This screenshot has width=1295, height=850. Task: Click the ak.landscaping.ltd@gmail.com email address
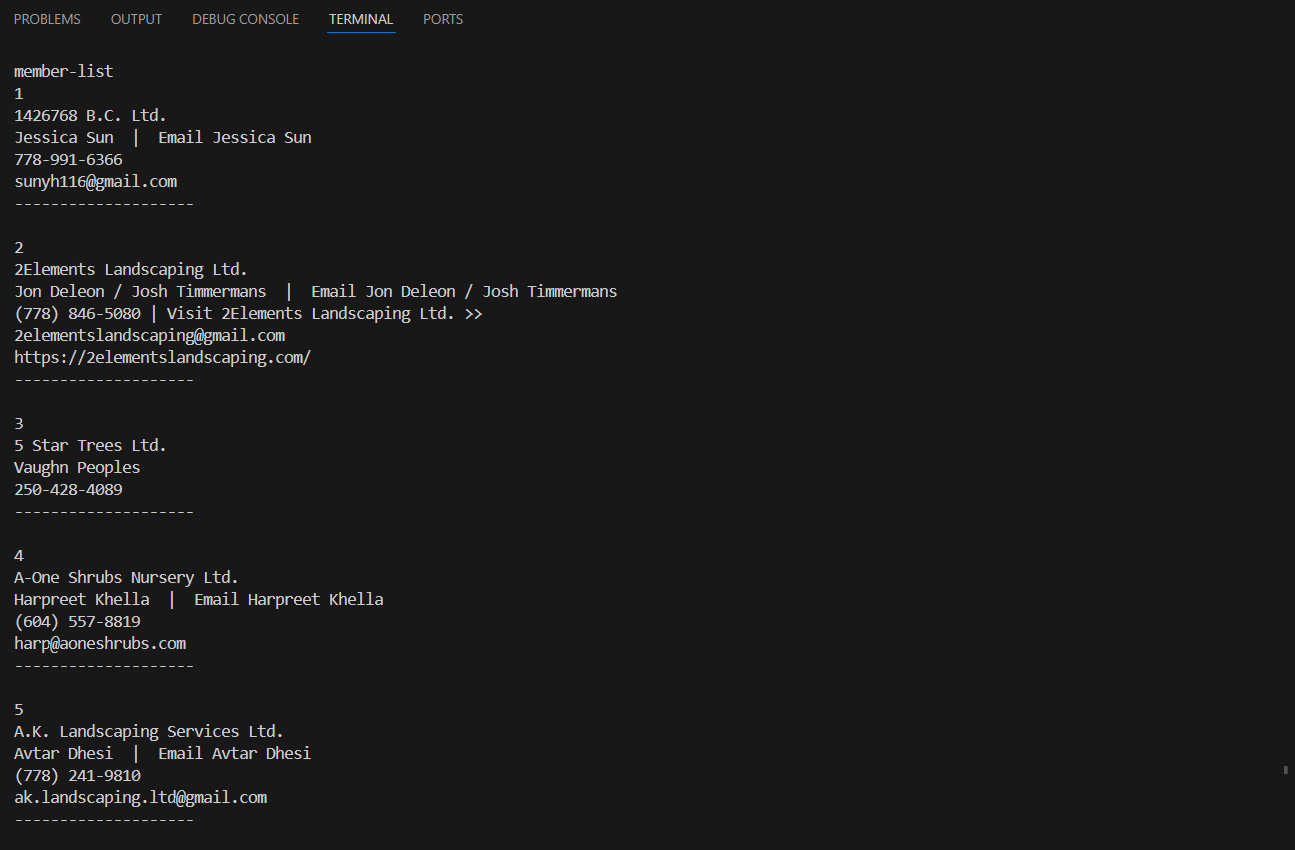pyautogui.click(x=140, y=797)
